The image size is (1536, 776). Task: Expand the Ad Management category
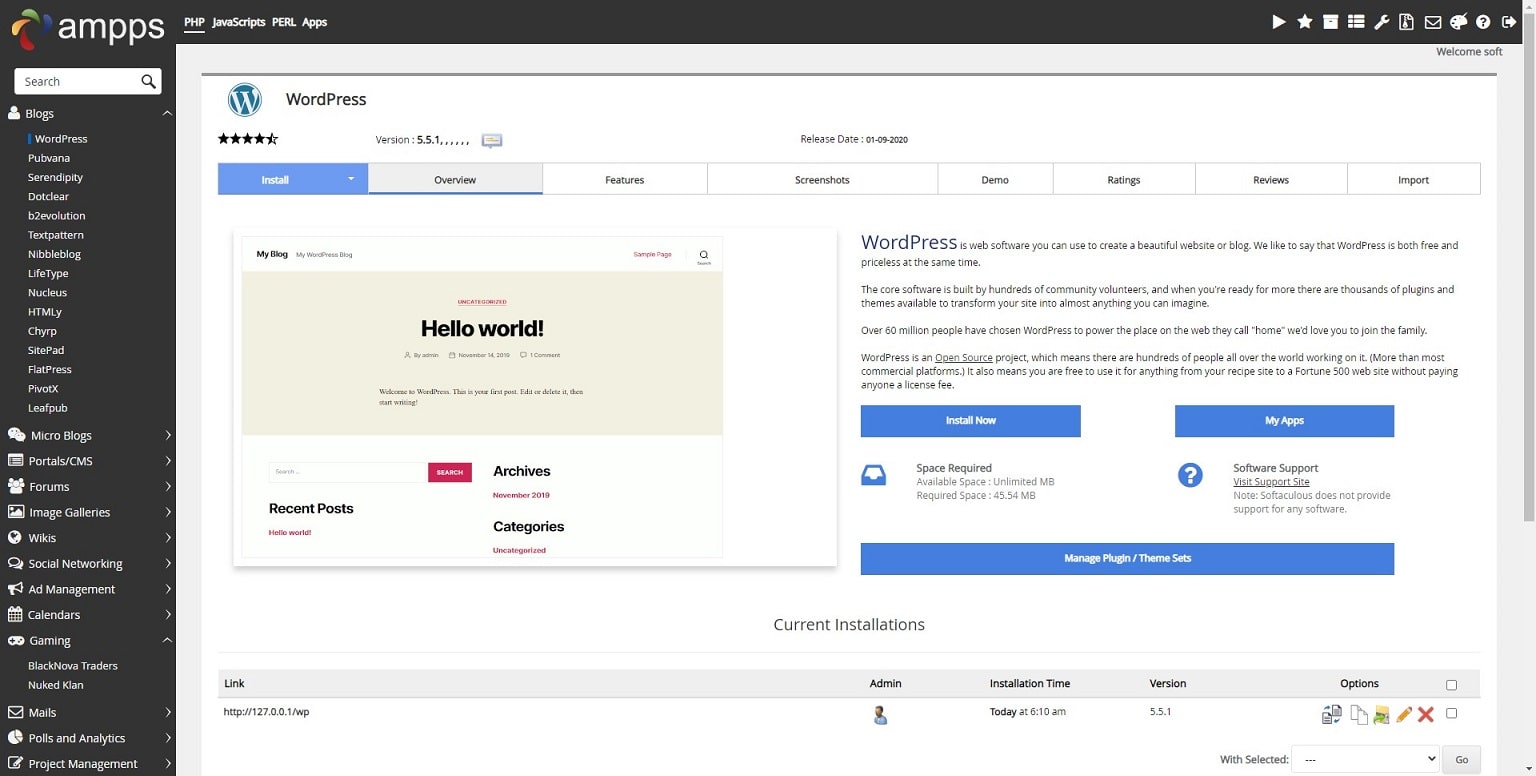pos(88,589)
